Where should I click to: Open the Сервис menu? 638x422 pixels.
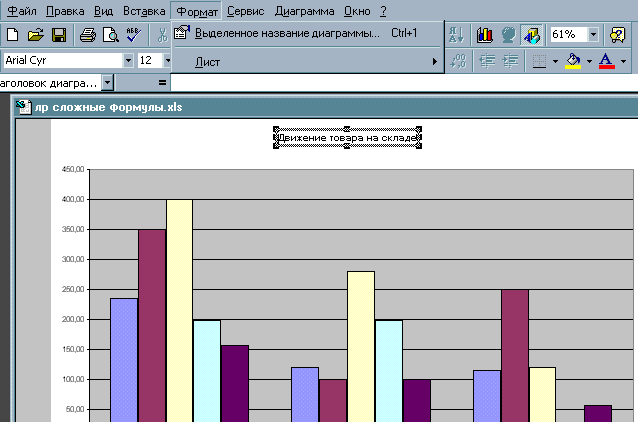click(x=245, y=11)
